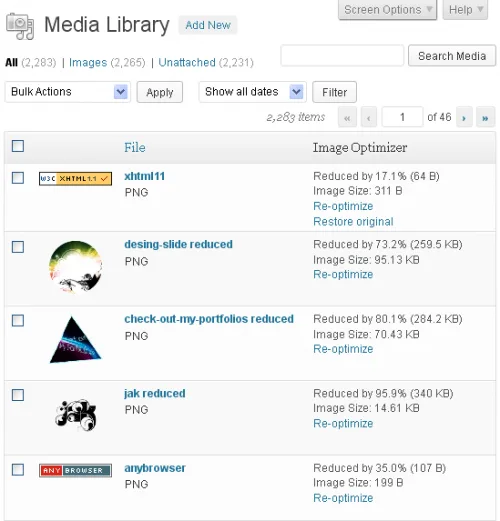Viewport: 500px width, 521px height.
Task: Click into the media search field
Action: coord(342,55)
